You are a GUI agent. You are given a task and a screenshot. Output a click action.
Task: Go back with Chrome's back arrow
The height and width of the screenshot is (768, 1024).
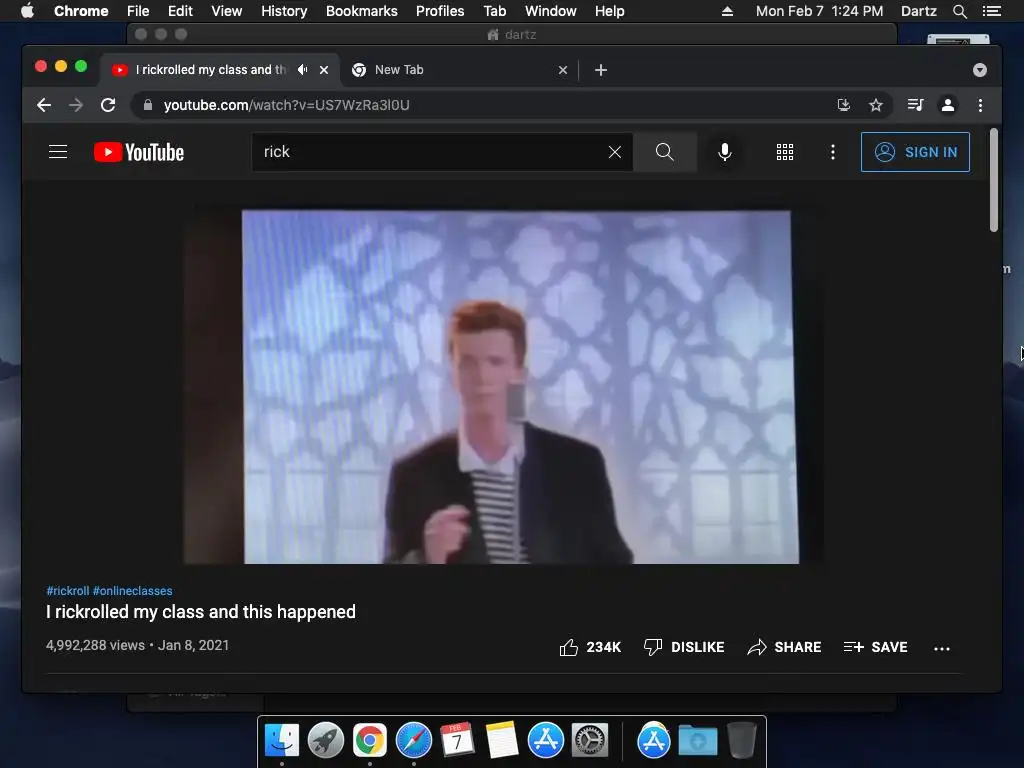[x=44, y=105]
